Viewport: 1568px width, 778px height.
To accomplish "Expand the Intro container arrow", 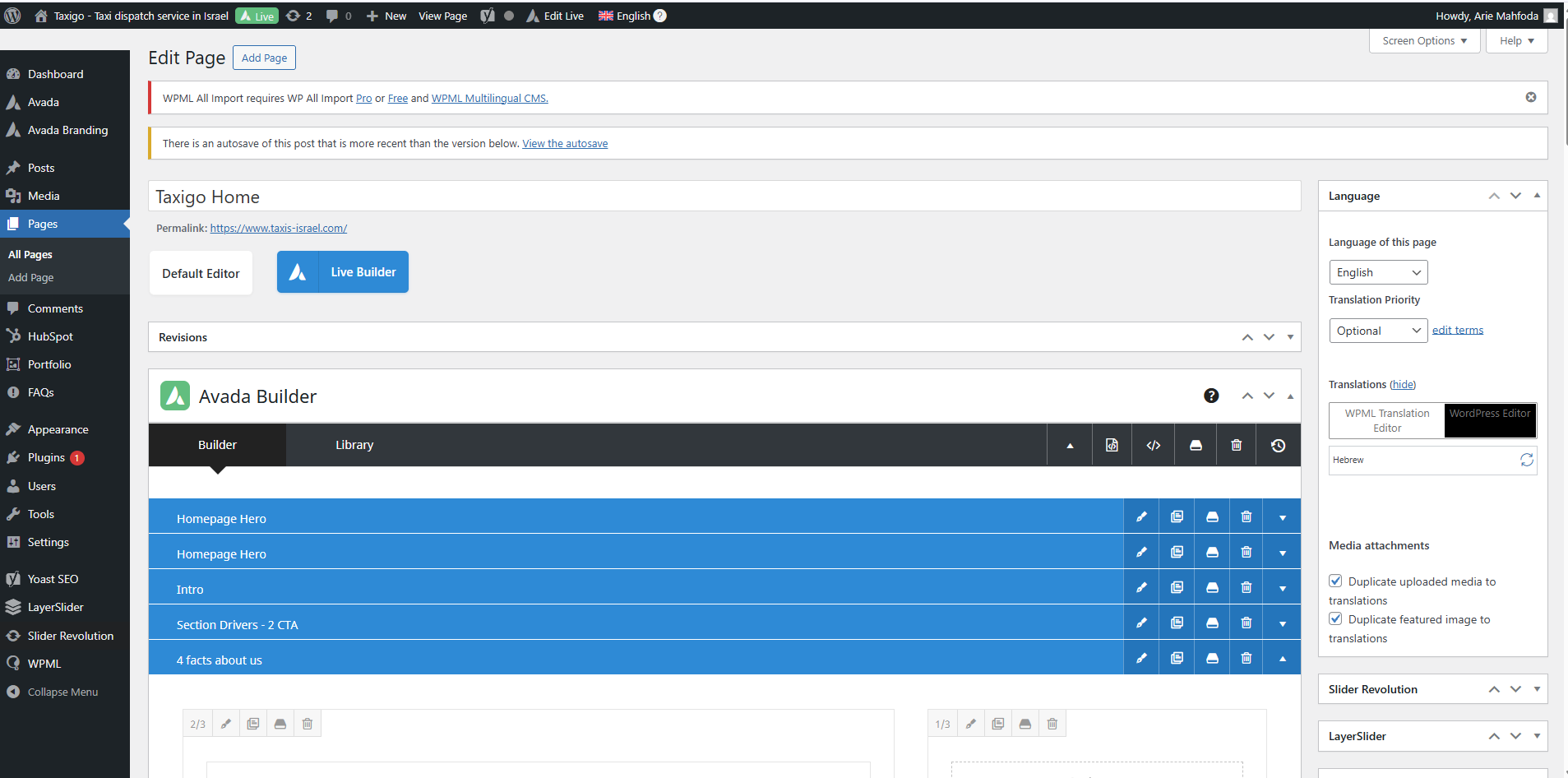I will 1283,588.
